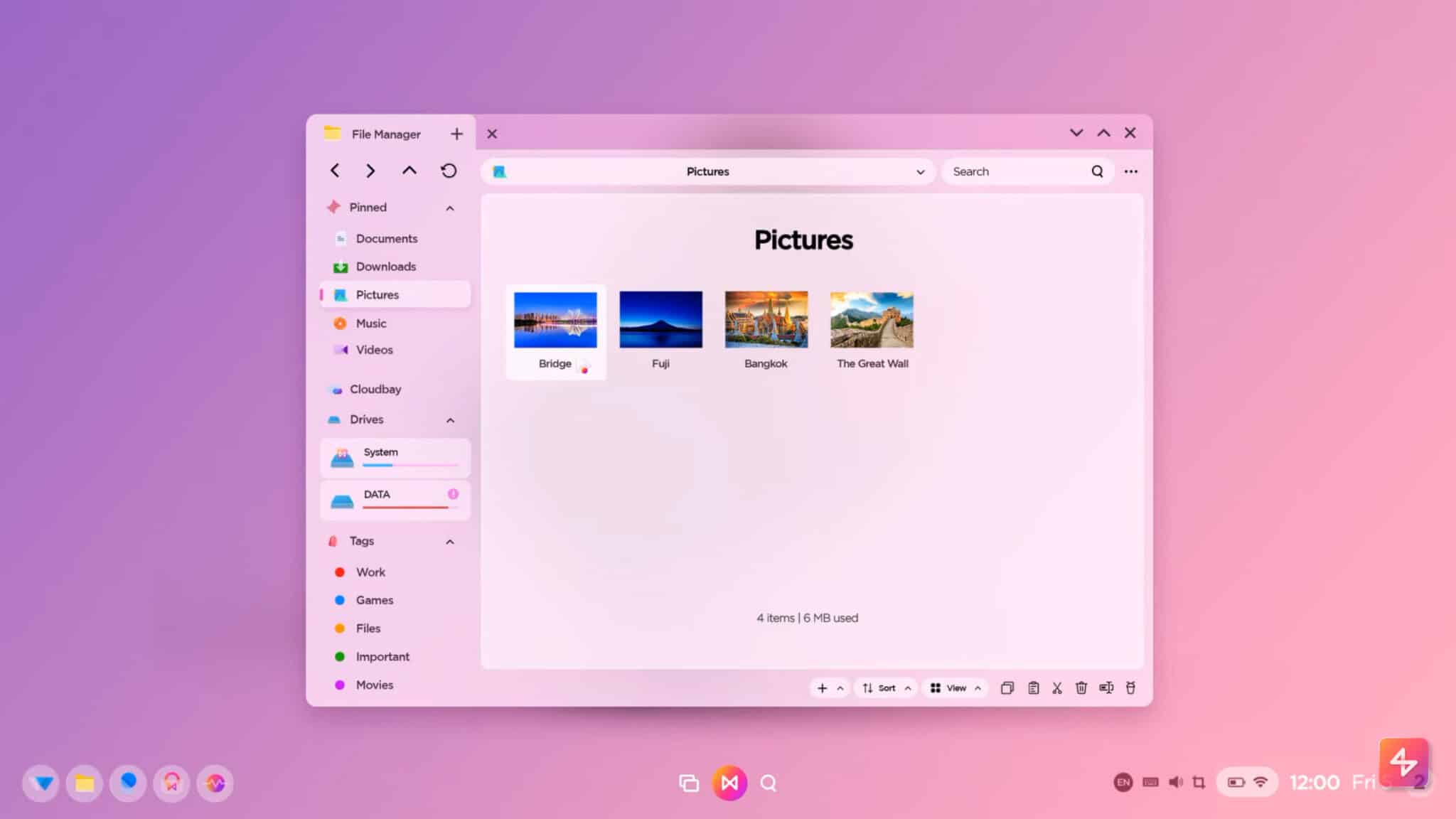Toggle the DATA drive warning badge
Viewport: 1456px width, 819px height.
[454, 493]
